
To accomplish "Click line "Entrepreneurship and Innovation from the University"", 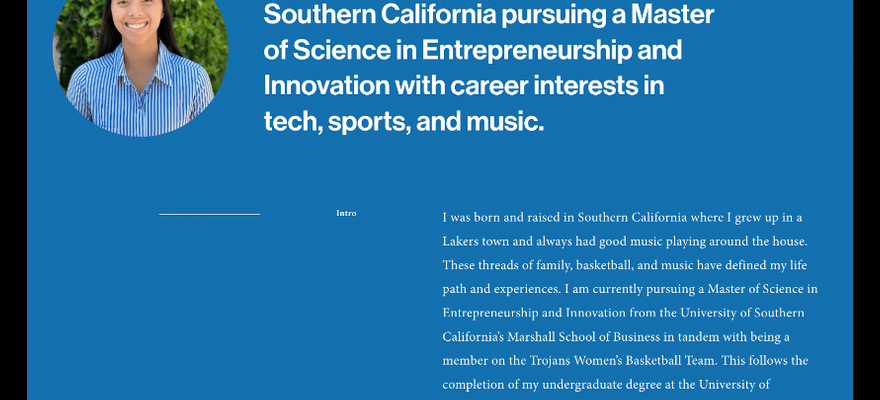I will [623, 313].
